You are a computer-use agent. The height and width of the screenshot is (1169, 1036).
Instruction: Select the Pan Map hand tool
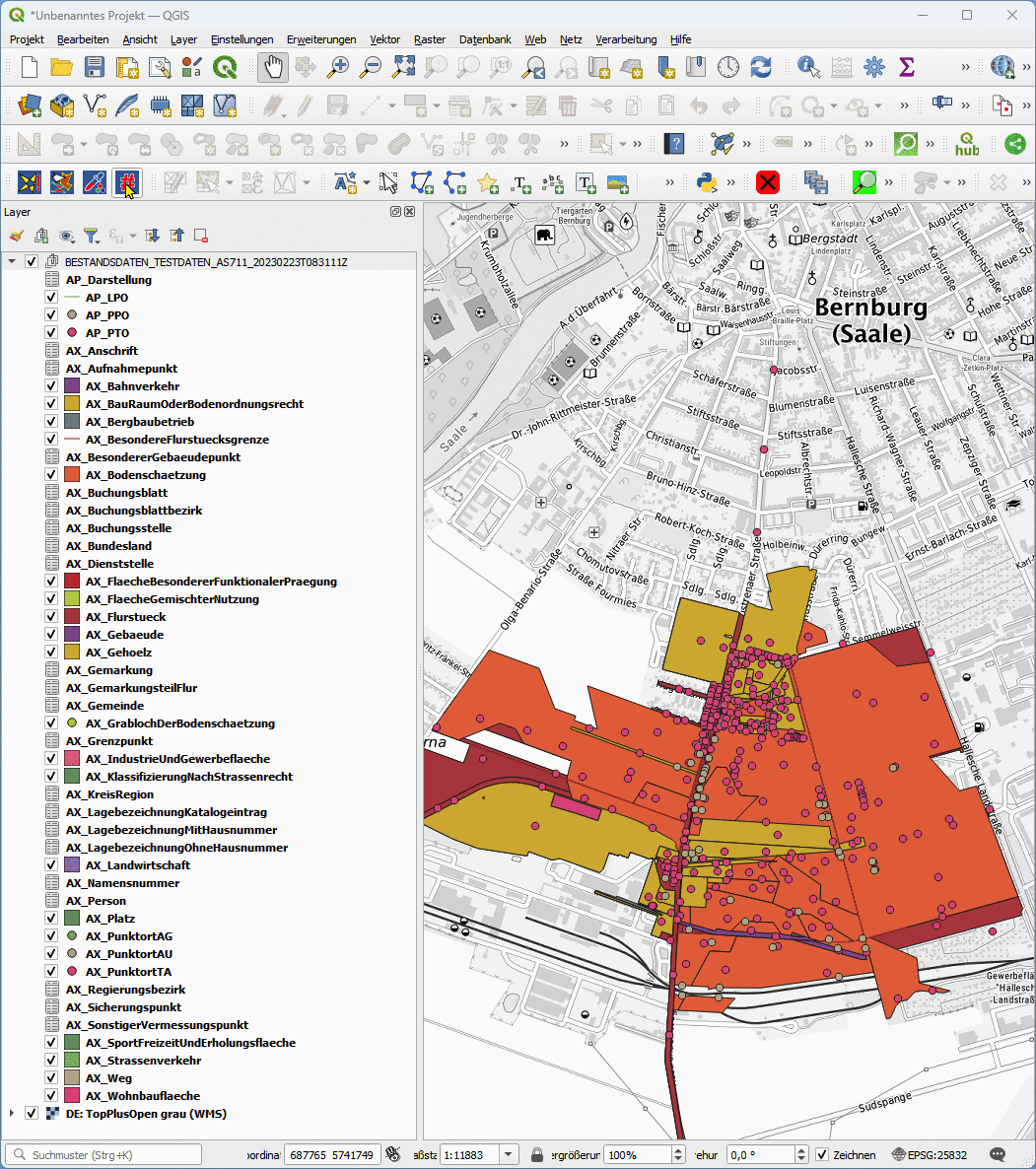273,67
